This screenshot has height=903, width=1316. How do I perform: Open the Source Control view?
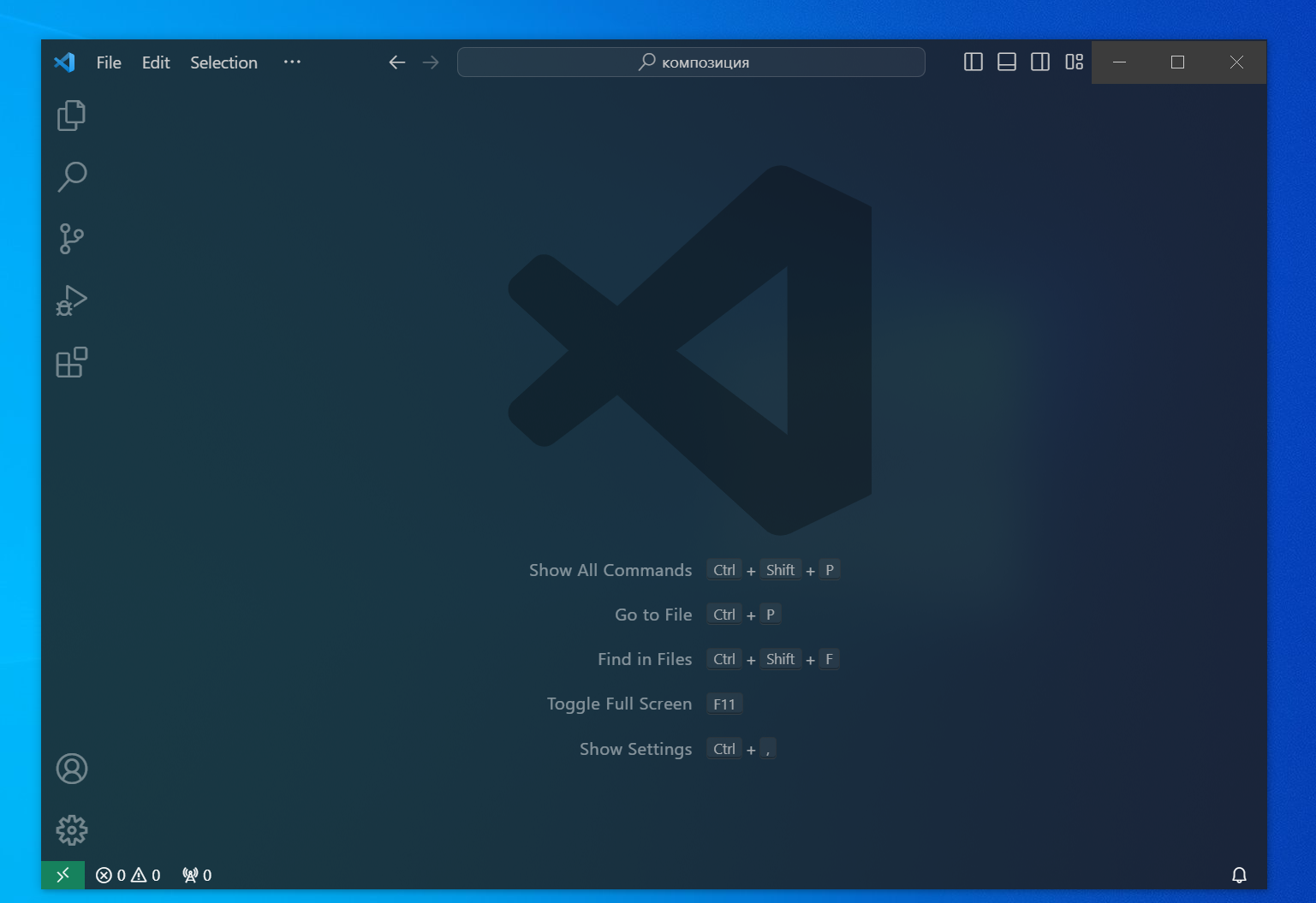point(71,239)
